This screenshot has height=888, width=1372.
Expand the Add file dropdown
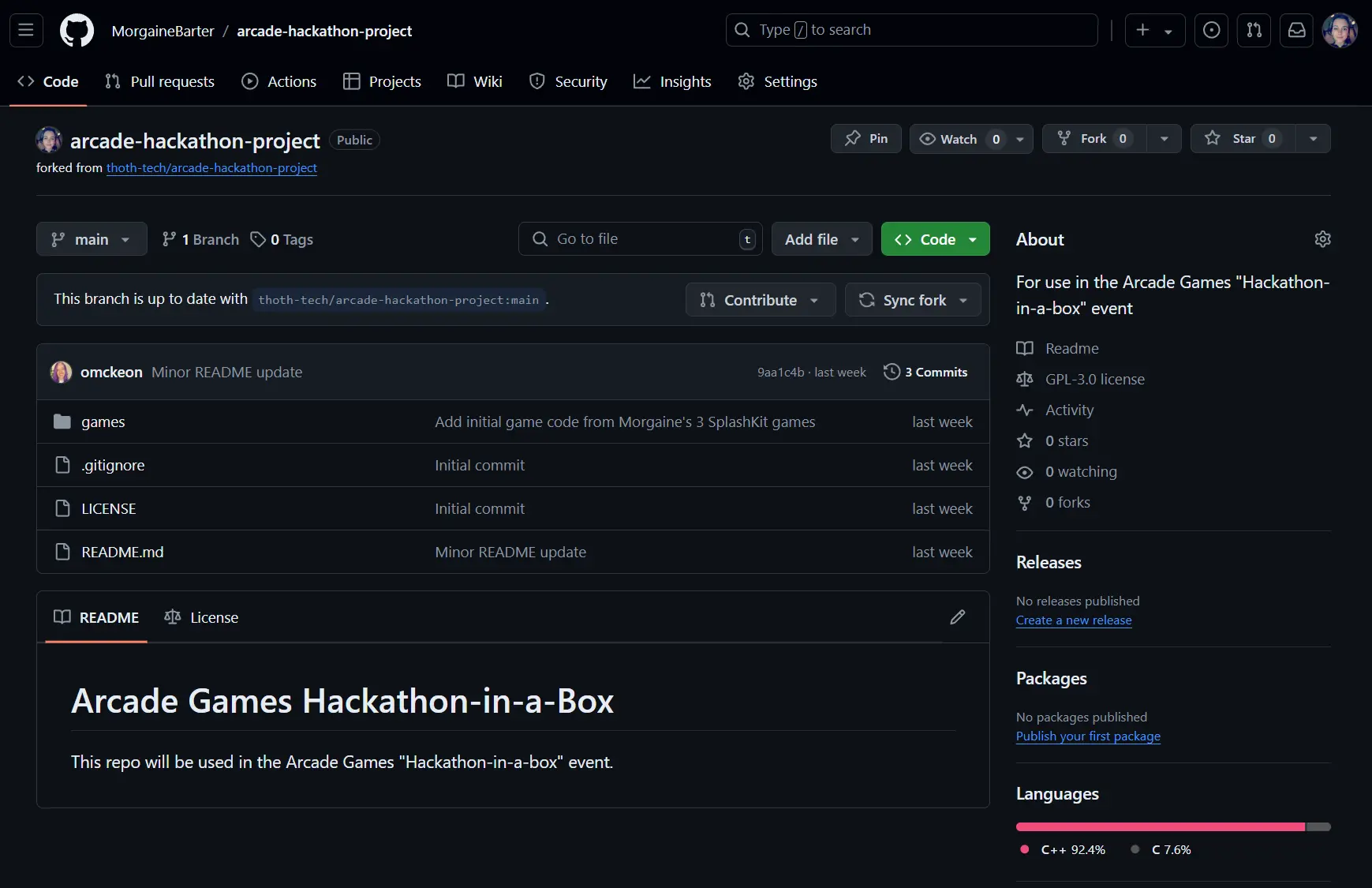(821, 239)
